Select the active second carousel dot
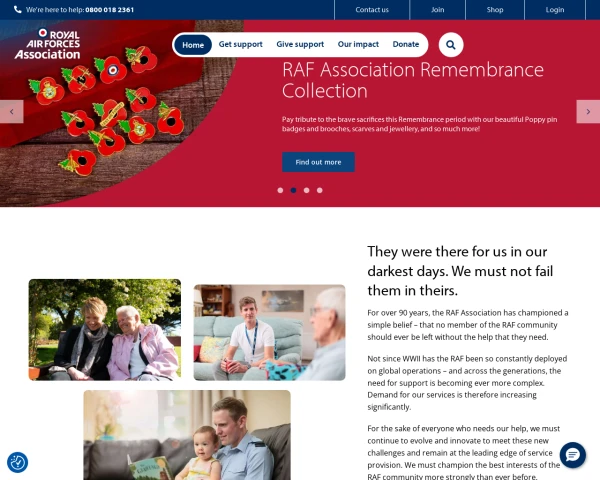The width and height of the screenshot is (600, 480). tap(293, 190)
